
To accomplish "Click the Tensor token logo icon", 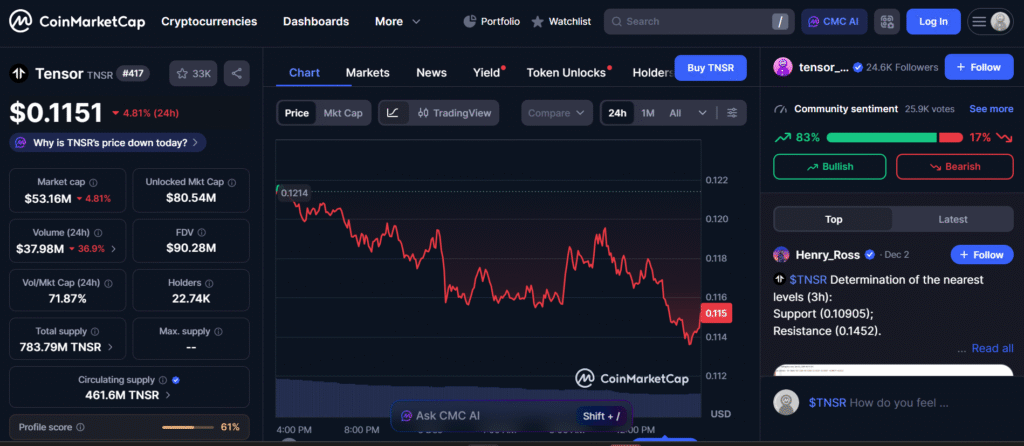I will tap(19, 74).
